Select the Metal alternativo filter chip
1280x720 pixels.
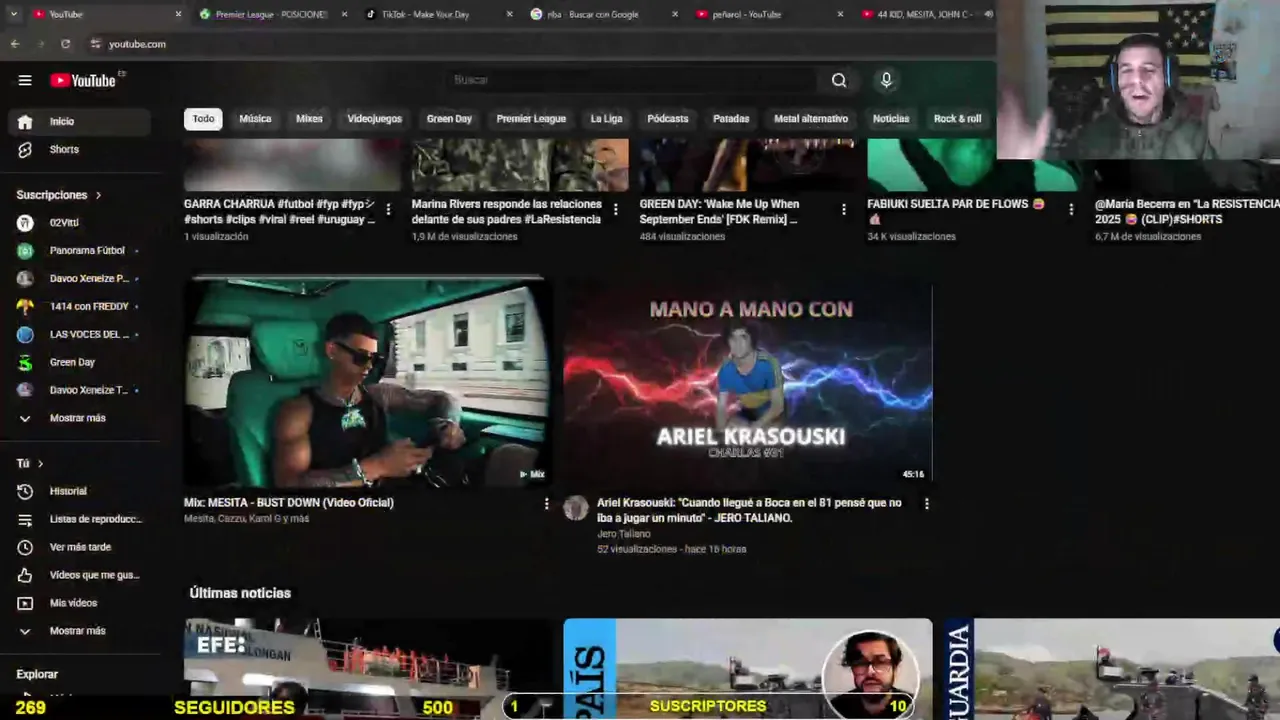click(811, 119)
